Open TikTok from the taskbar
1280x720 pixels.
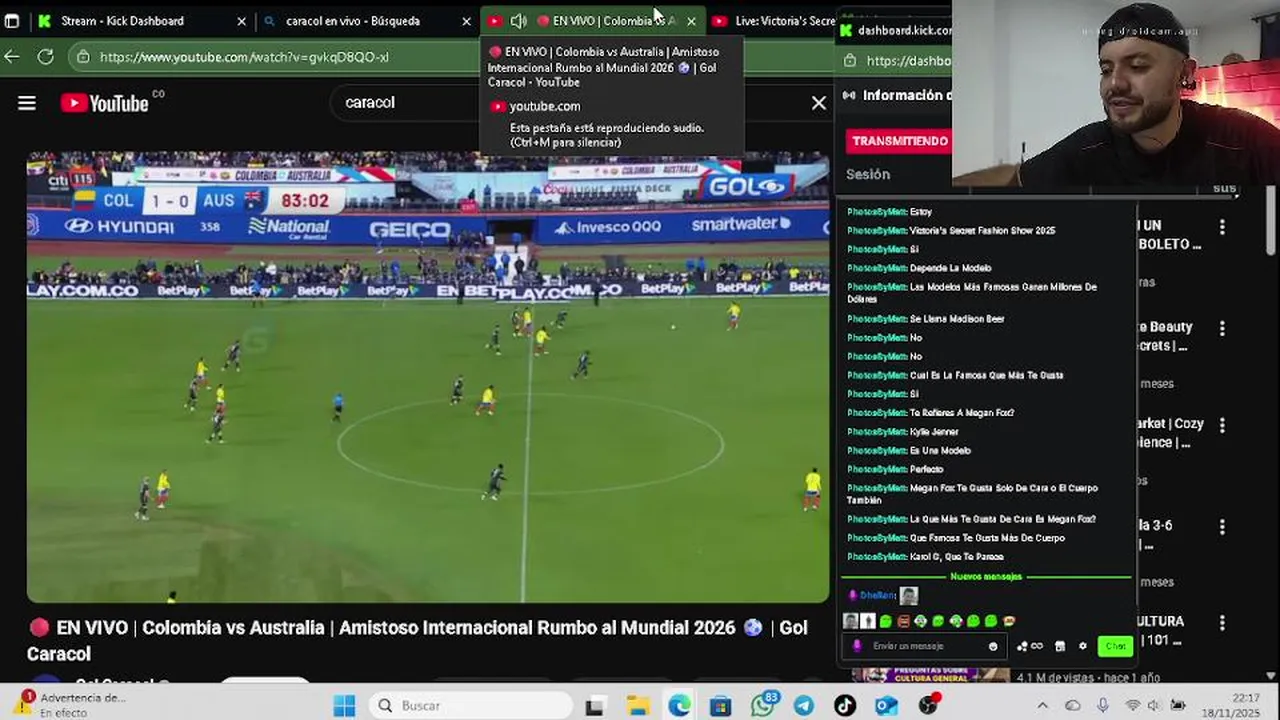click(845, 706)
